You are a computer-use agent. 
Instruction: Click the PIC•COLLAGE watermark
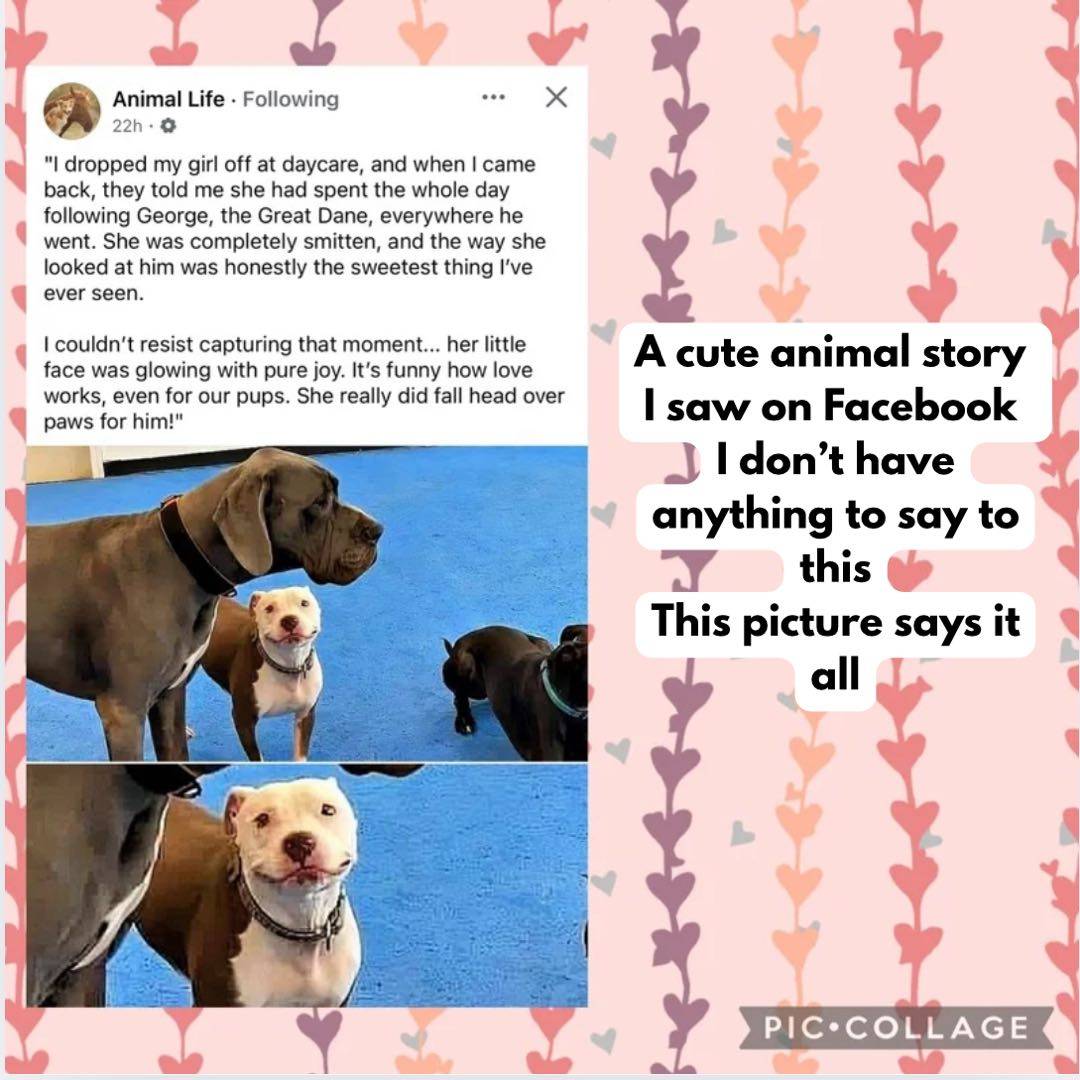click(x=896, y=1028)
